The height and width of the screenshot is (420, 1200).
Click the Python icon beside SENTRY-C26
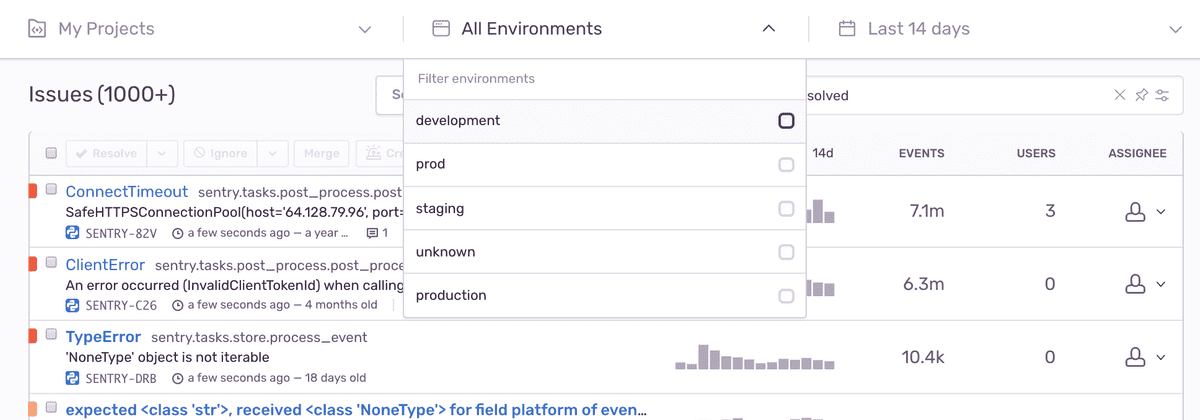coord(73,305)
